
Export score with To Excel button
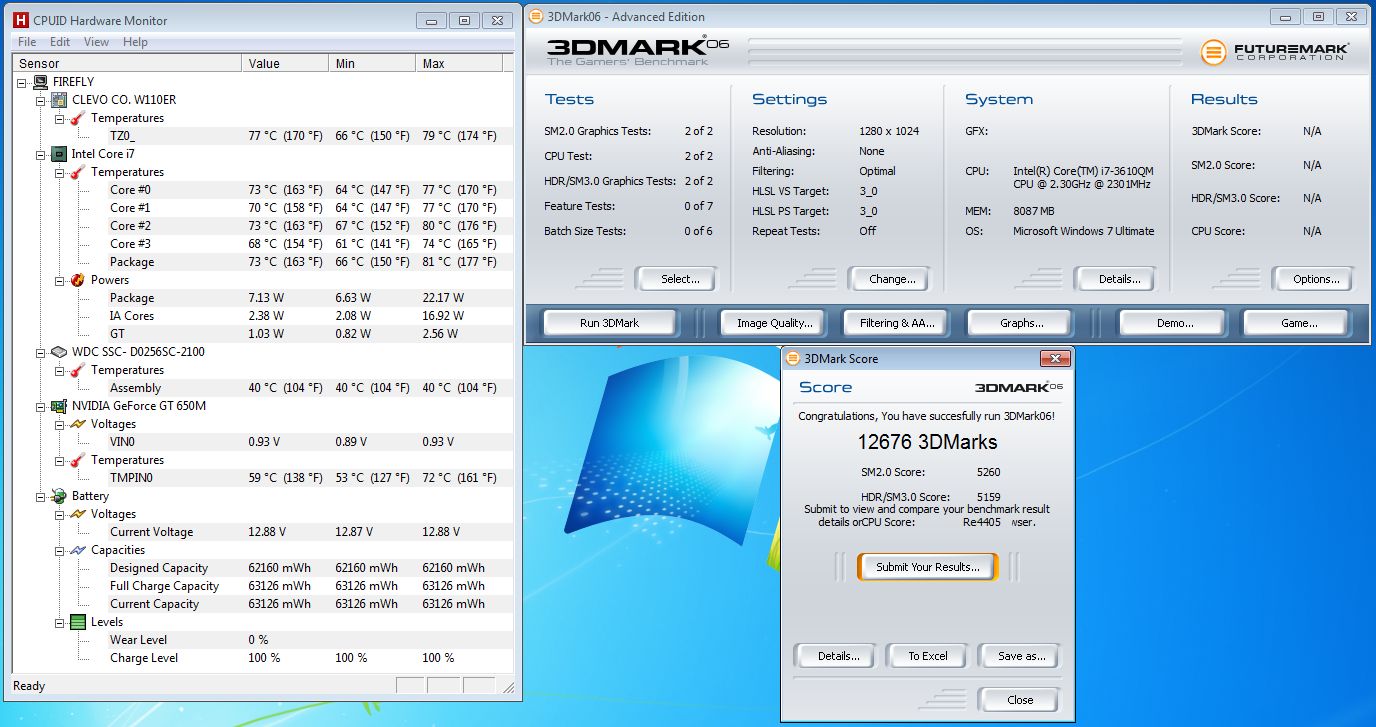928,656
